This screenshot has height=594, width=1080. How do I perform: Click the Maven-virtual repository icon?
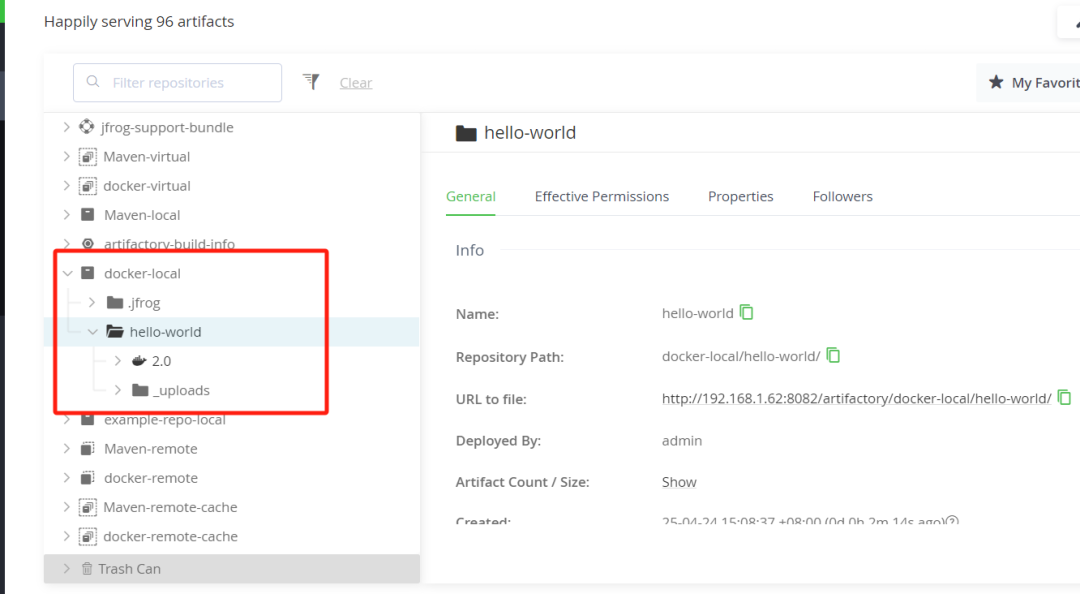tap(87, 156)
